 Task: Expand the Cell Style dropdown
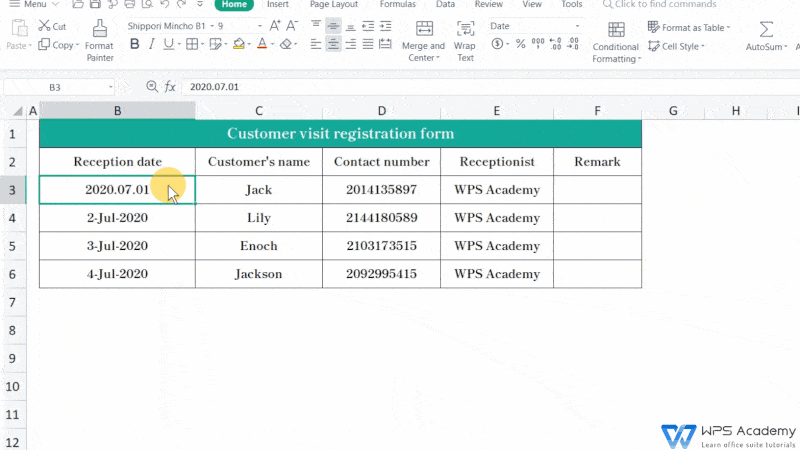[703, 46]
